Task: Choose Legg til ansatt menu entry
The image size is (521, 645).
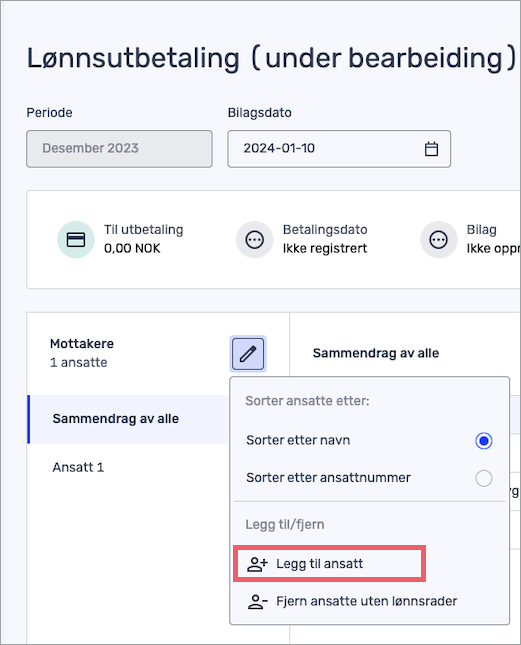Action: coord(329,564)
